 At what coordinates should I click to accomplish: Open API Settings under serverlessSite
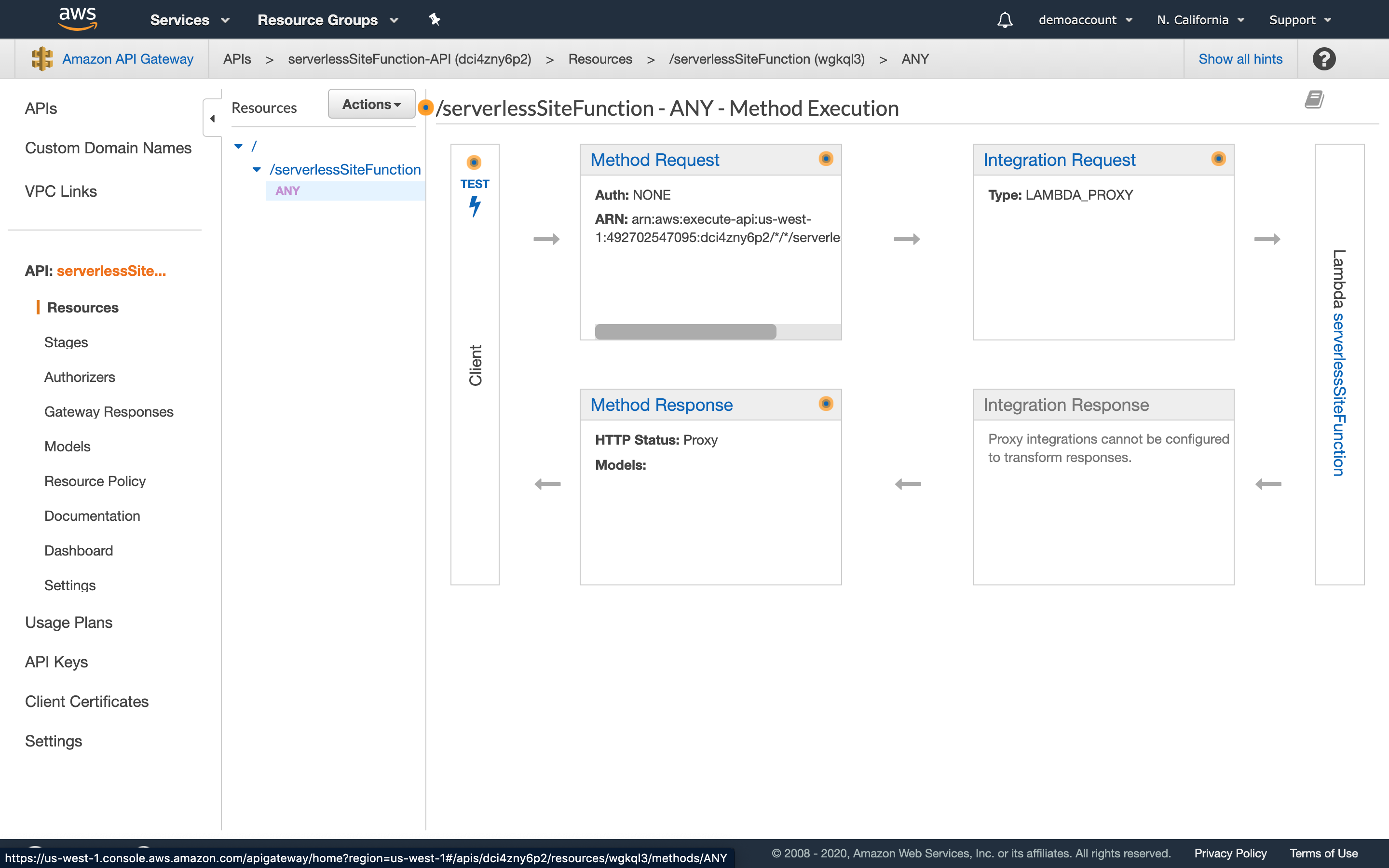click(x=69, y=585)
